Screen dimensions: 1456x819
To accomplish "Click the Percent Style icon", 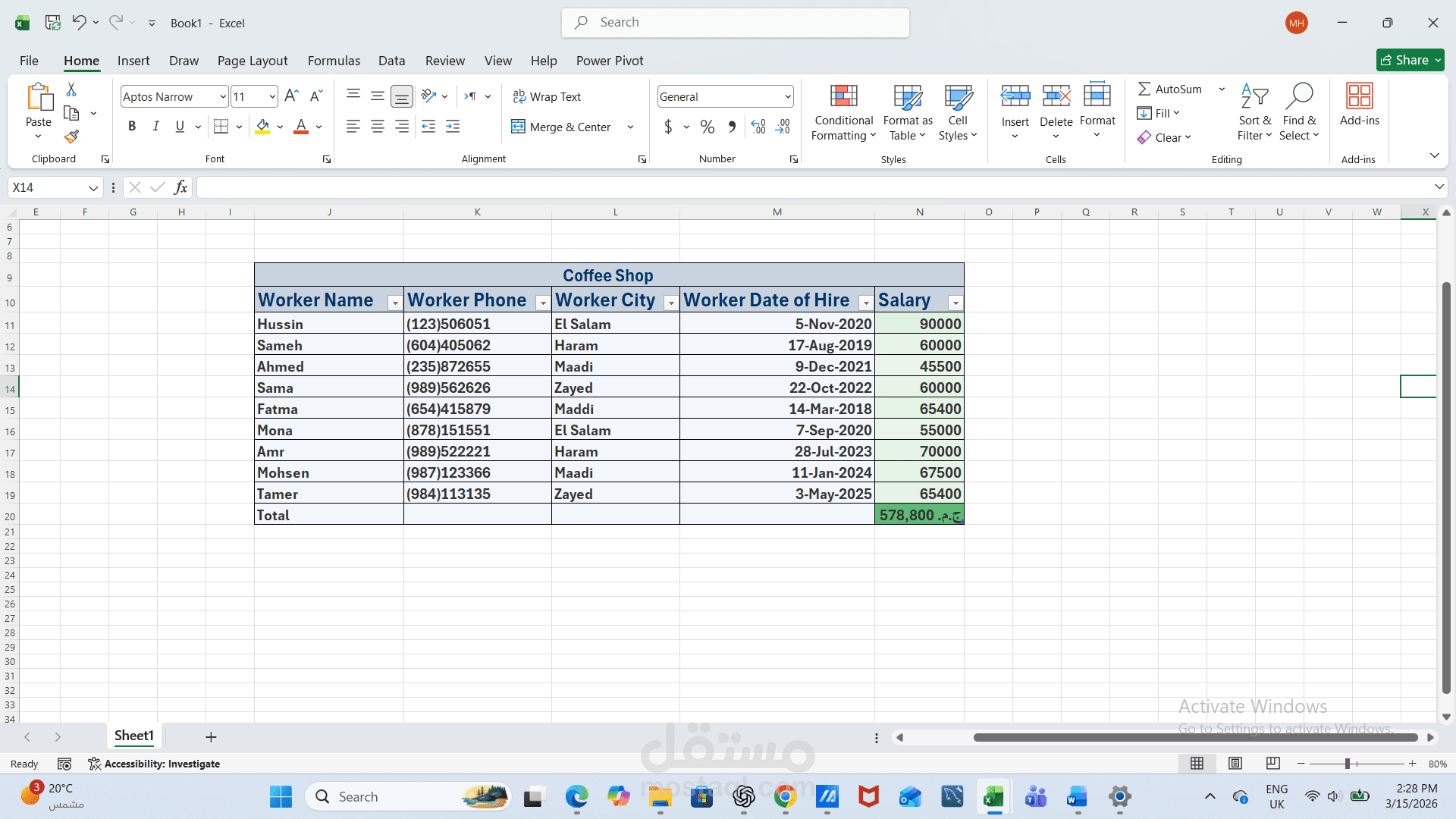I will [708, 127].
